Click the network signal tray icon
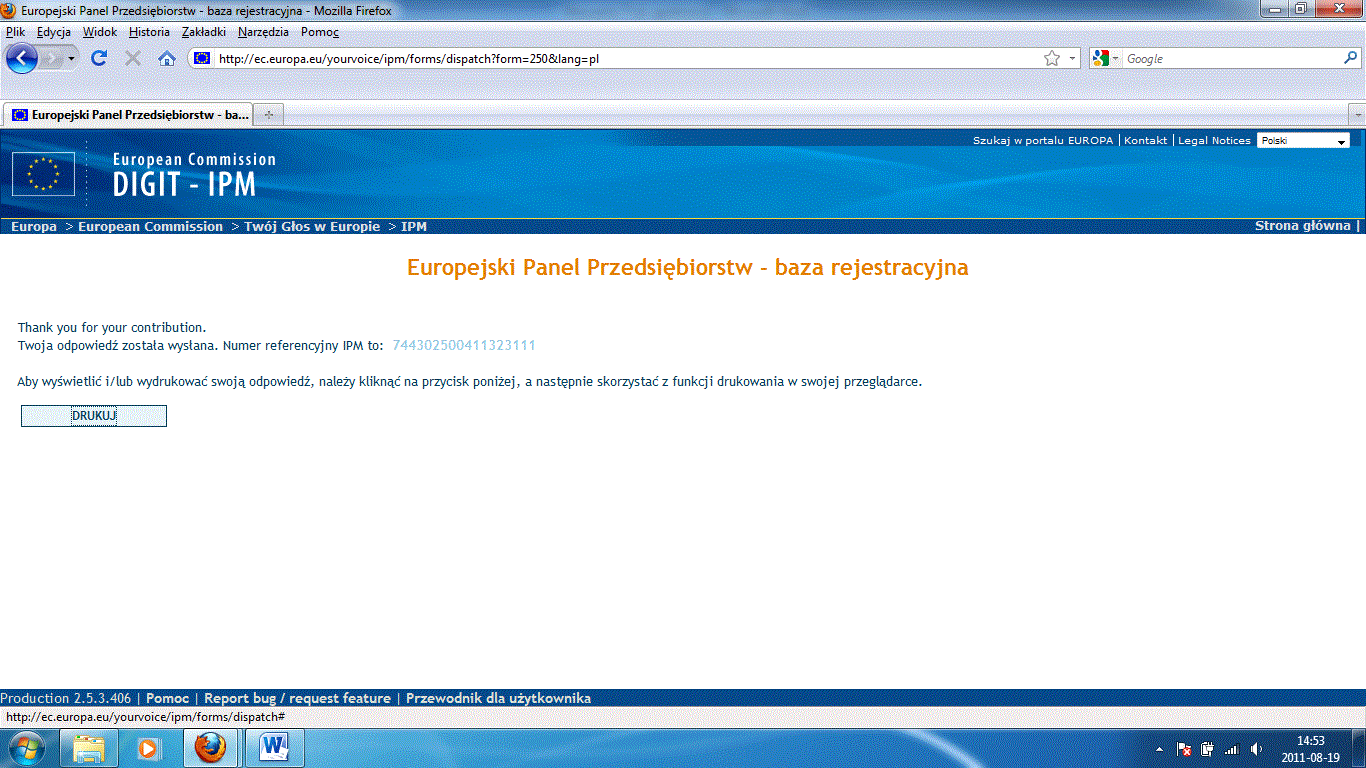The width and height of the screenshot is (1366, 768). [x=1232, y=748]
